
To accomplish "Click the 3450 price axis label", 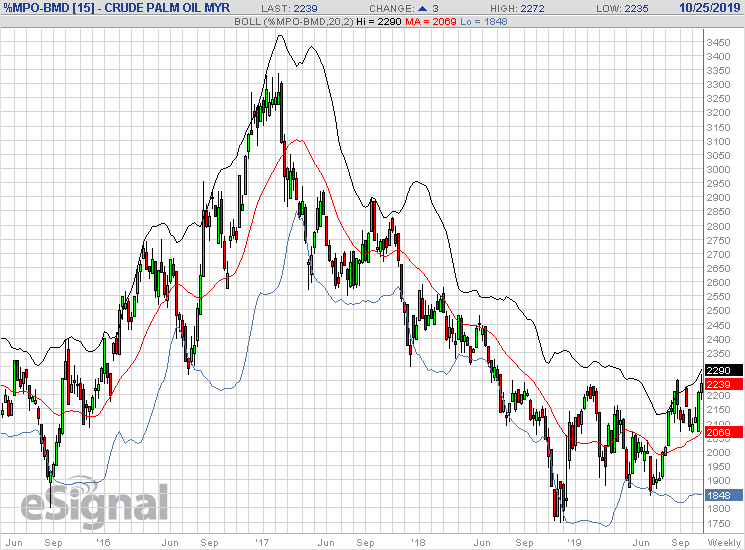I will tap(718, 43).
